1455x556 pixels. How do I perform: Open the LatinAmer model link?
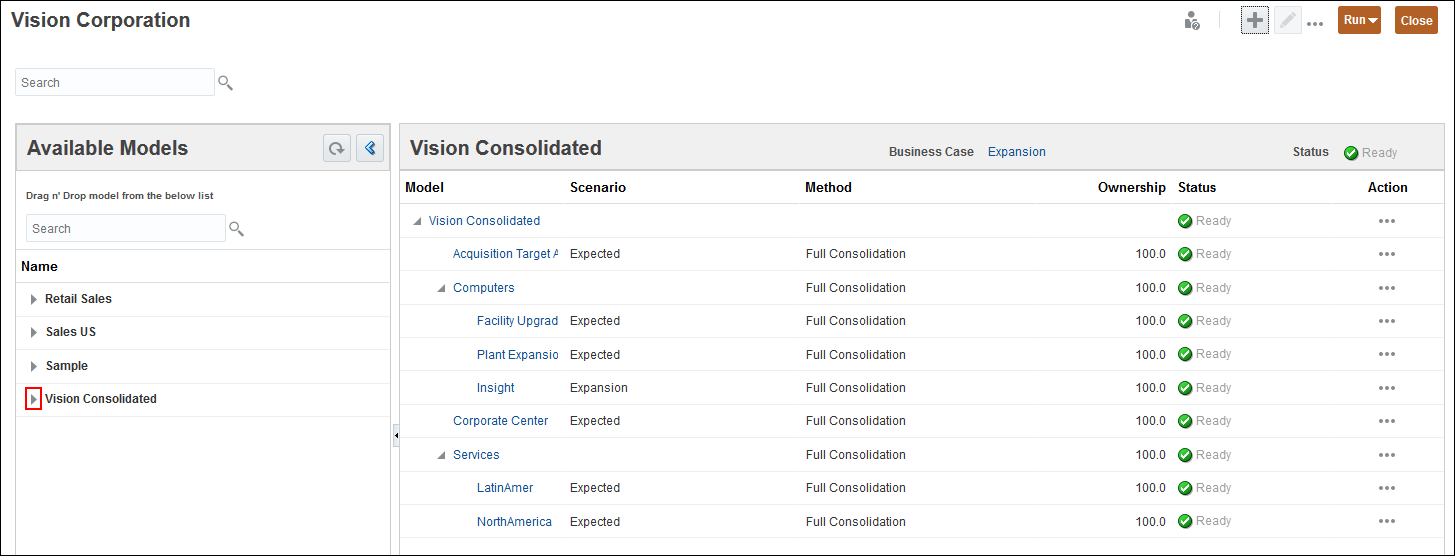[505, 488]
